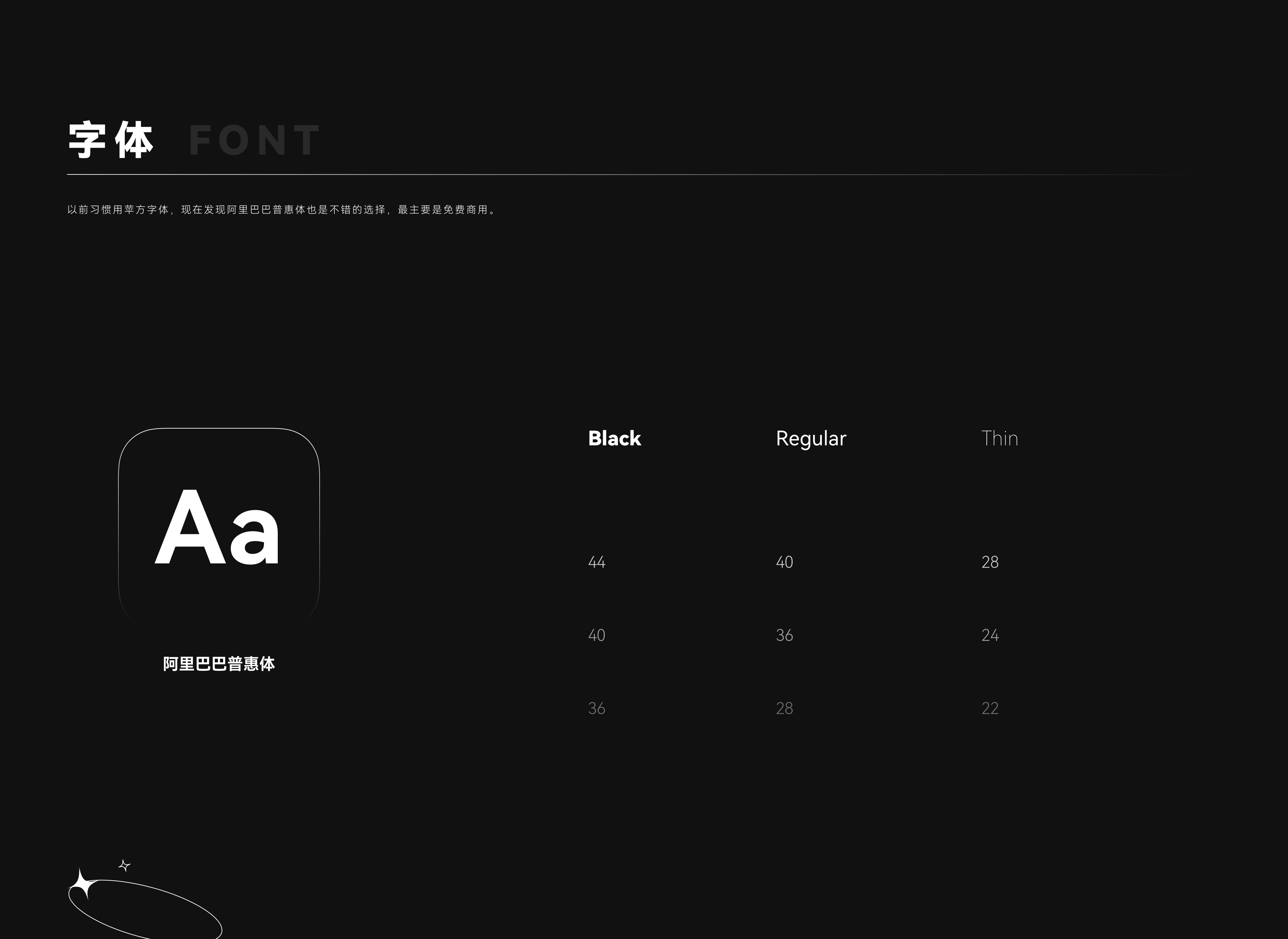Click size 28 under Thin column

click(989, 563)
